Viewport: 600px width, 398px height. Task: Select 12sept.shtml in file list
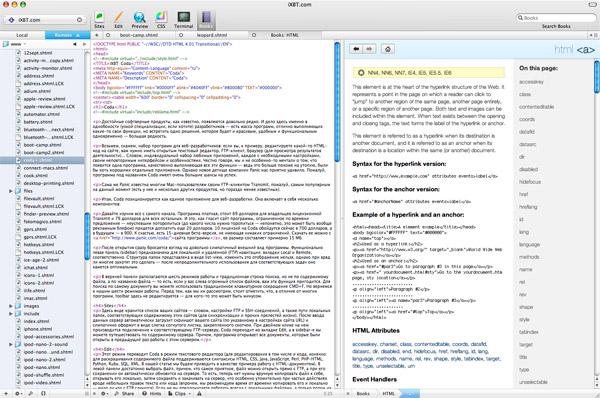tap(38, 53)
